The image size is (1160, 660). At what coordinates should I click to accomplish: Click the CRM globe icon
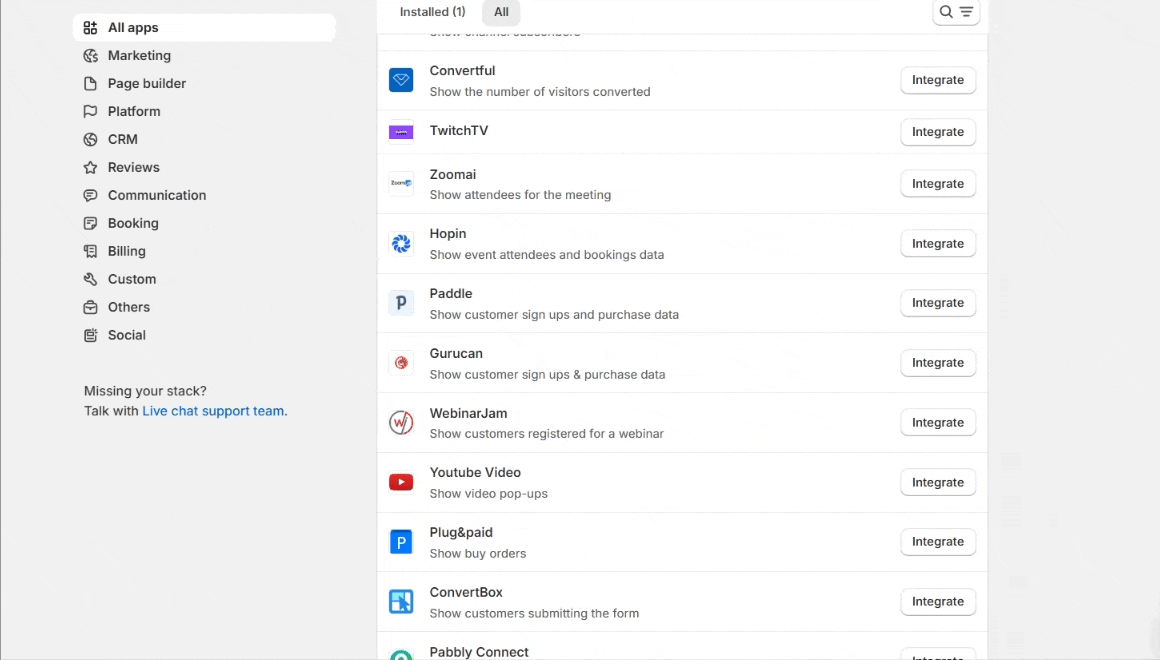coord(90,139)
